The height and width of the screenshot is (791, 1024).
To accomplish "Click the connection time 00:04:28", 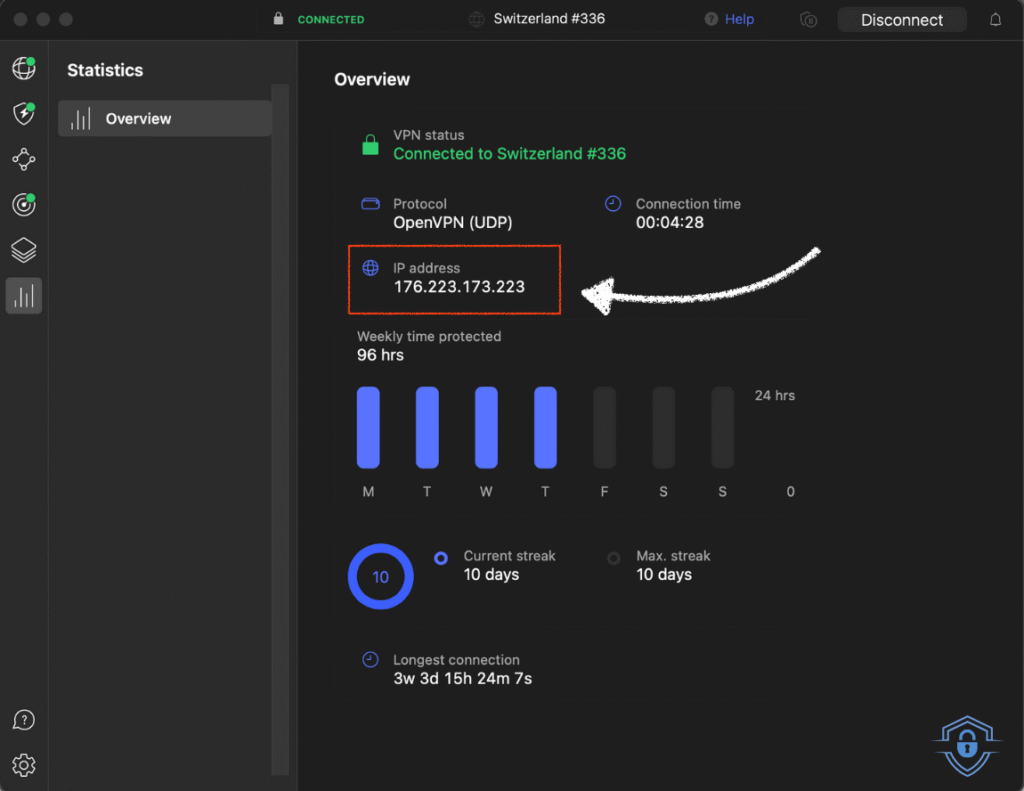I will (670, 223).
